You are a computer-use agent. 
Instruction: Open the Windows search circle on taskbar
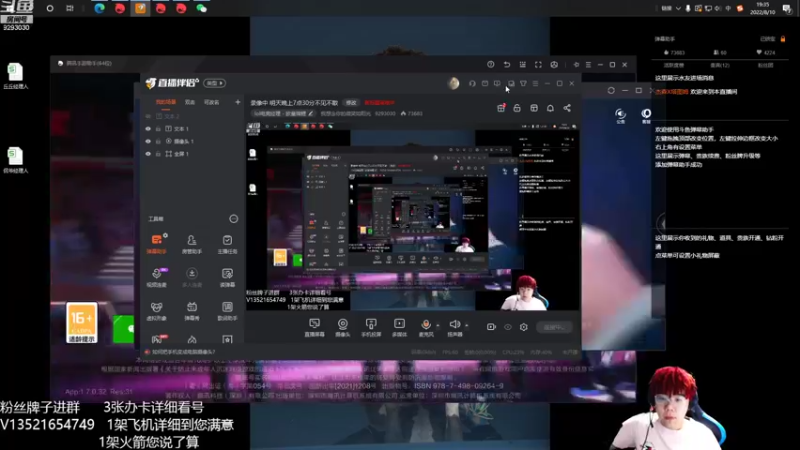50,8
